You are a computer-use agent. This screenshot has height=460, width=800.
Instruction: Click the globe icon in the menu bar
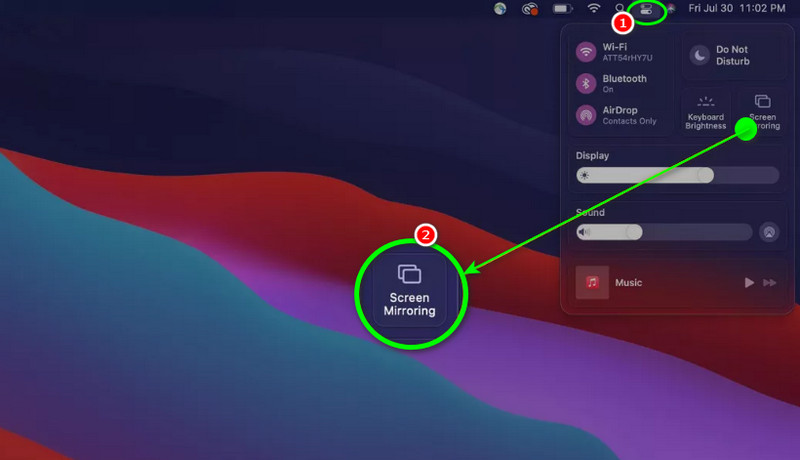[x=500, y=9]
